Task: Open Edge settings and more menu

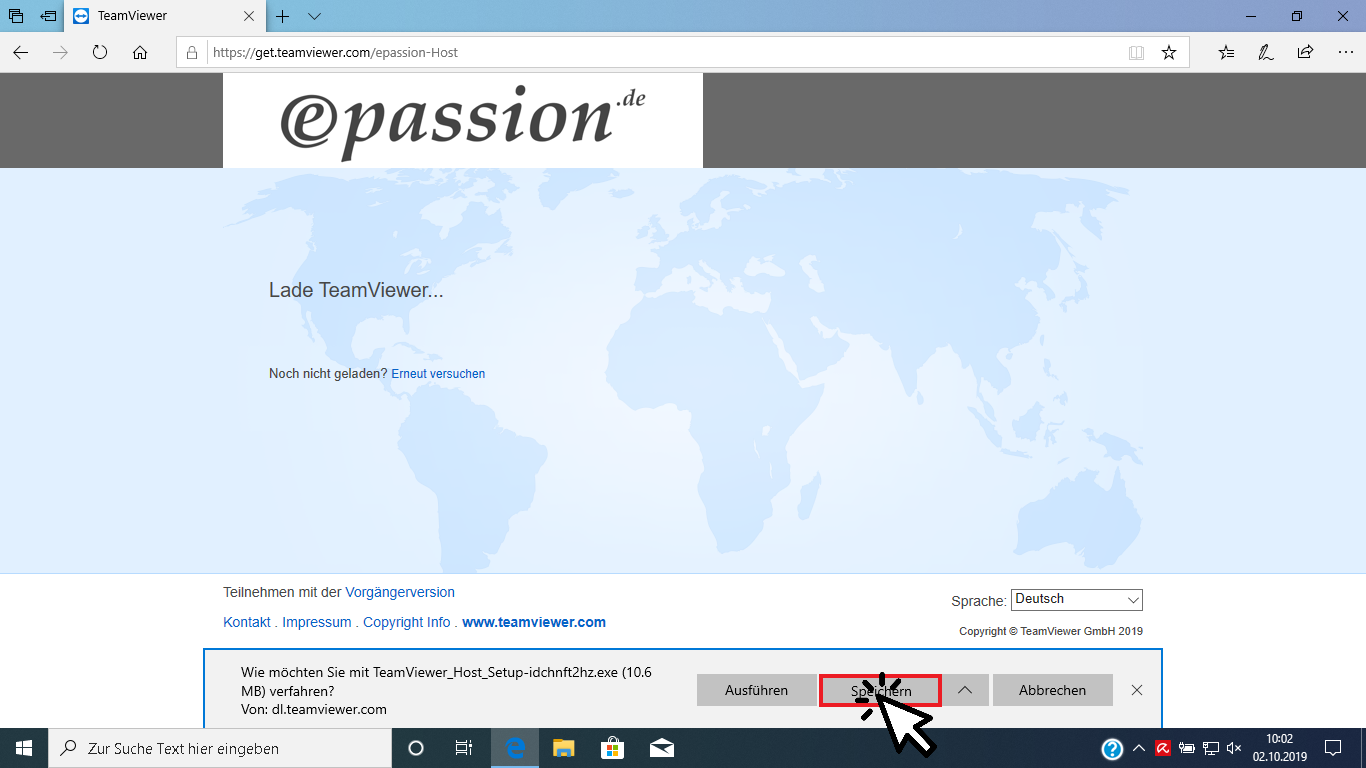Action: point(1344,52)
